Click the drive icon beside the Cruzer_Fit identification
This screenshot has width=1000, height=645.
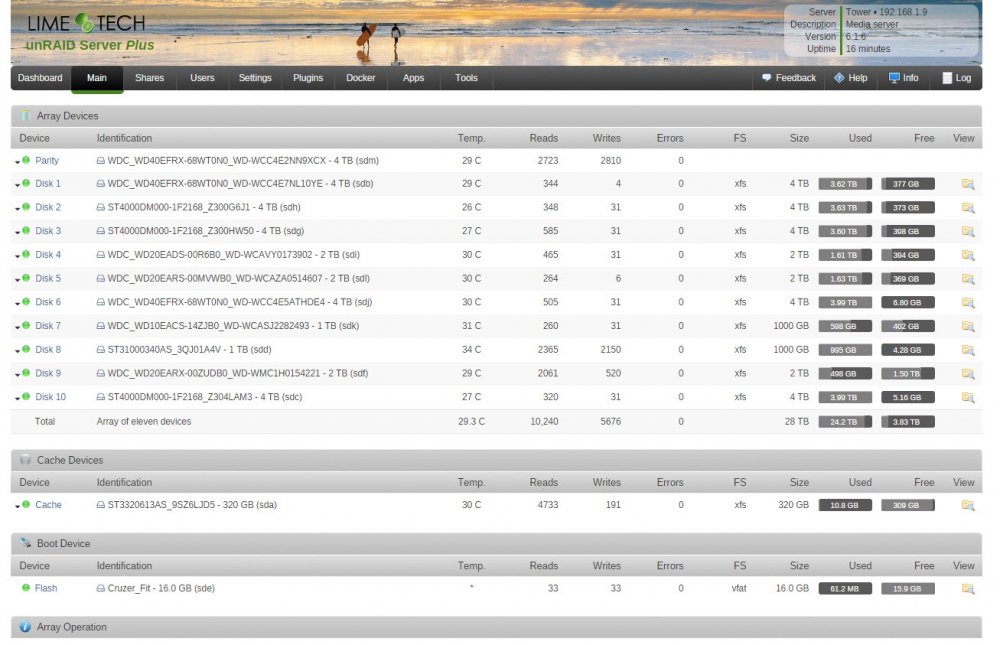click(x=101, y=588)
